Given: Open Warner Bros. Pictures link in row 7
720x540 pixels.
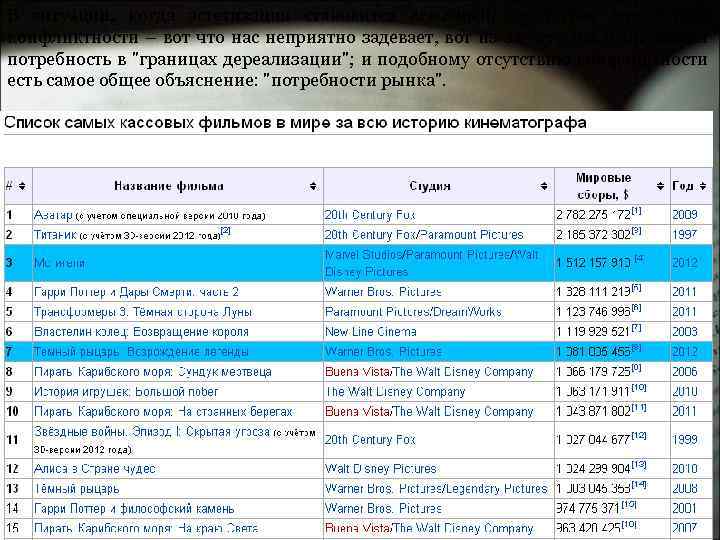Looking at the screenshot, I should point(383,352).
